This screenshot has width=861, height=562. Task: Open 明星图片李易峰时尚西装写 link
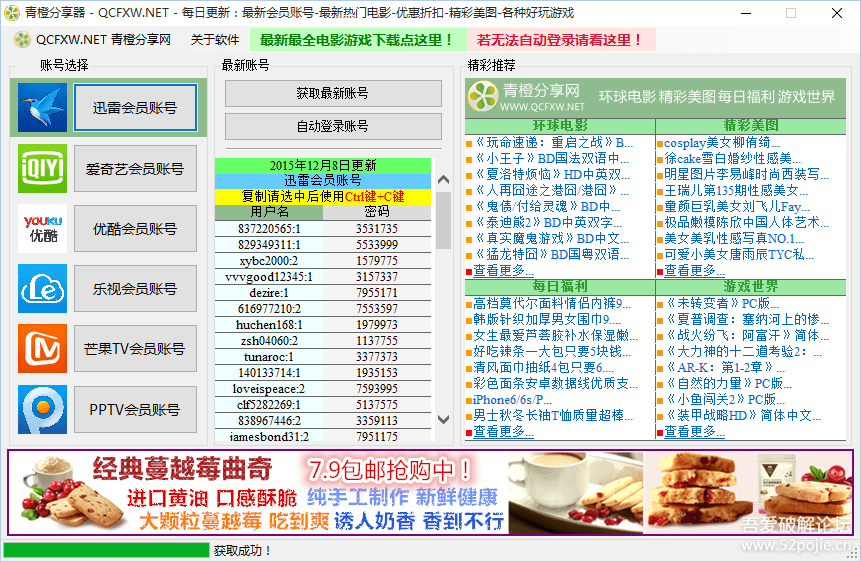(747, 175)
